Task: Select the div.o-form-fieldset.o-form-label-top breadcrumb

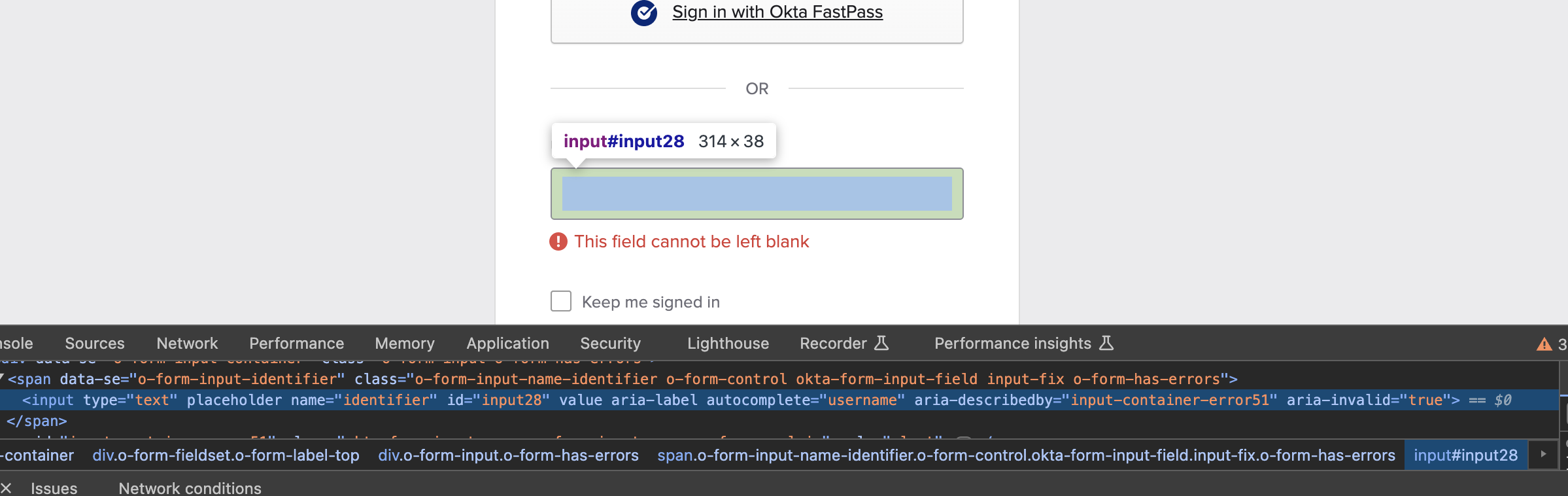Action: tap(226, 455)
